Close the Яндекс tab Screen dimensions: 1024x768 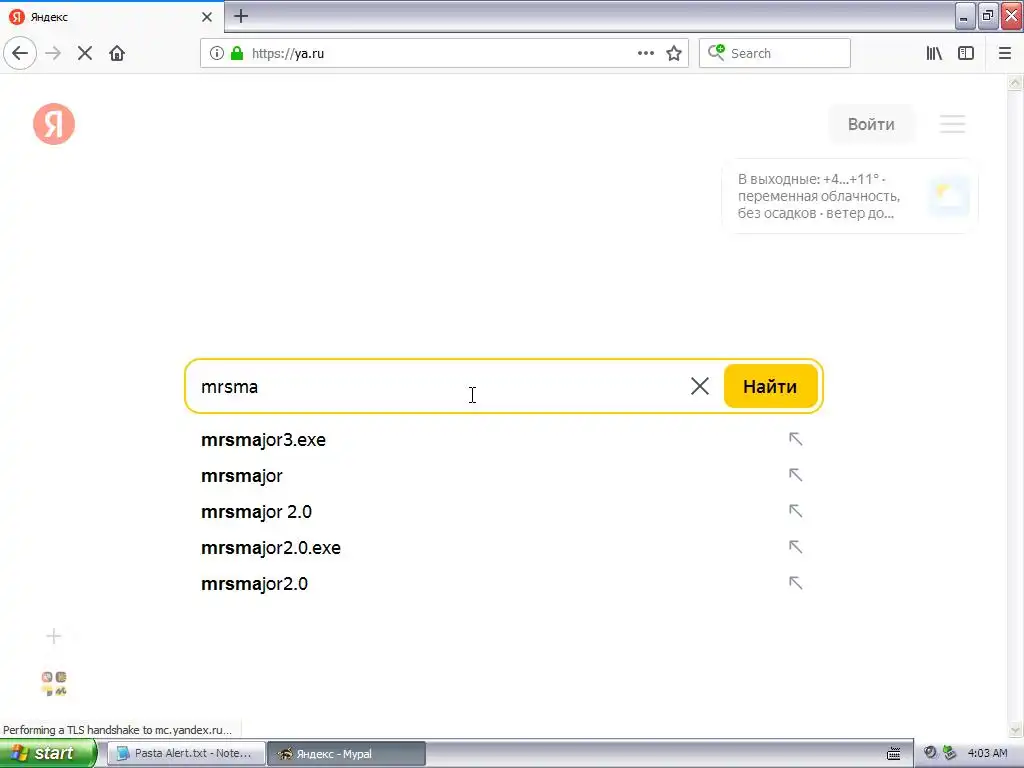(207, 17)
